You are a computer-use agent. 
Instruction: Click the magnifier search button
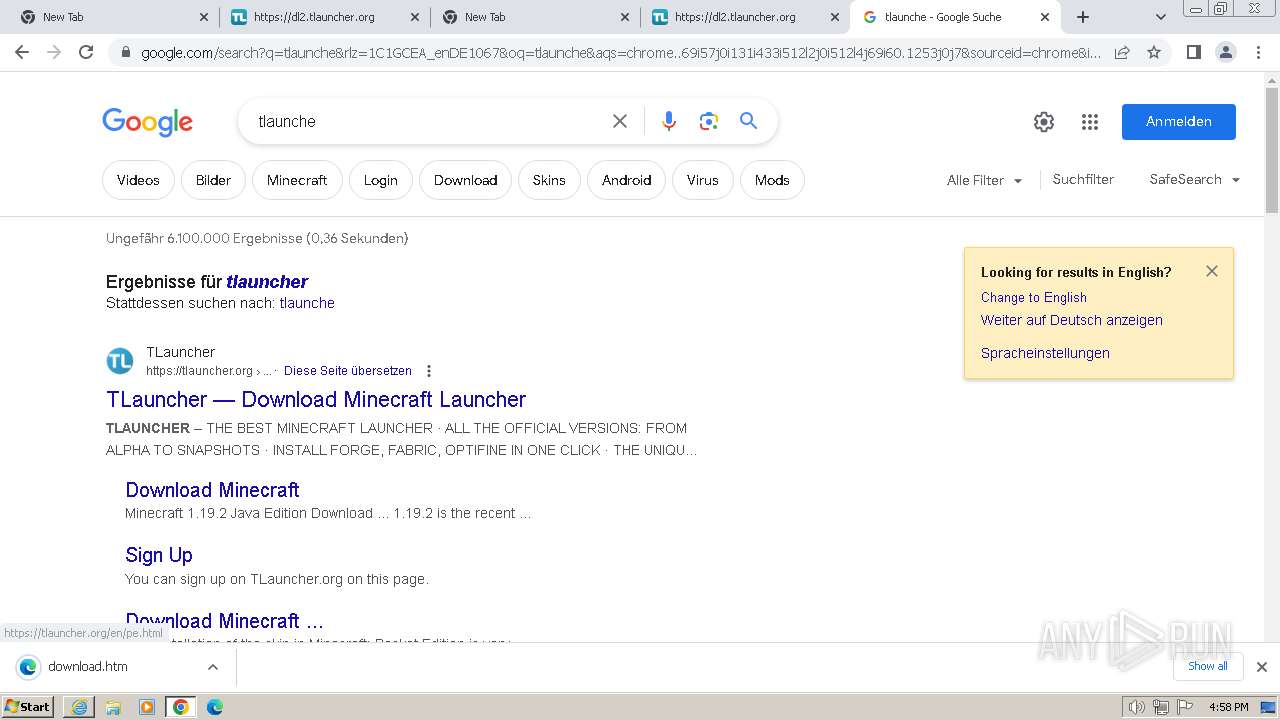(x=748, y=121)
